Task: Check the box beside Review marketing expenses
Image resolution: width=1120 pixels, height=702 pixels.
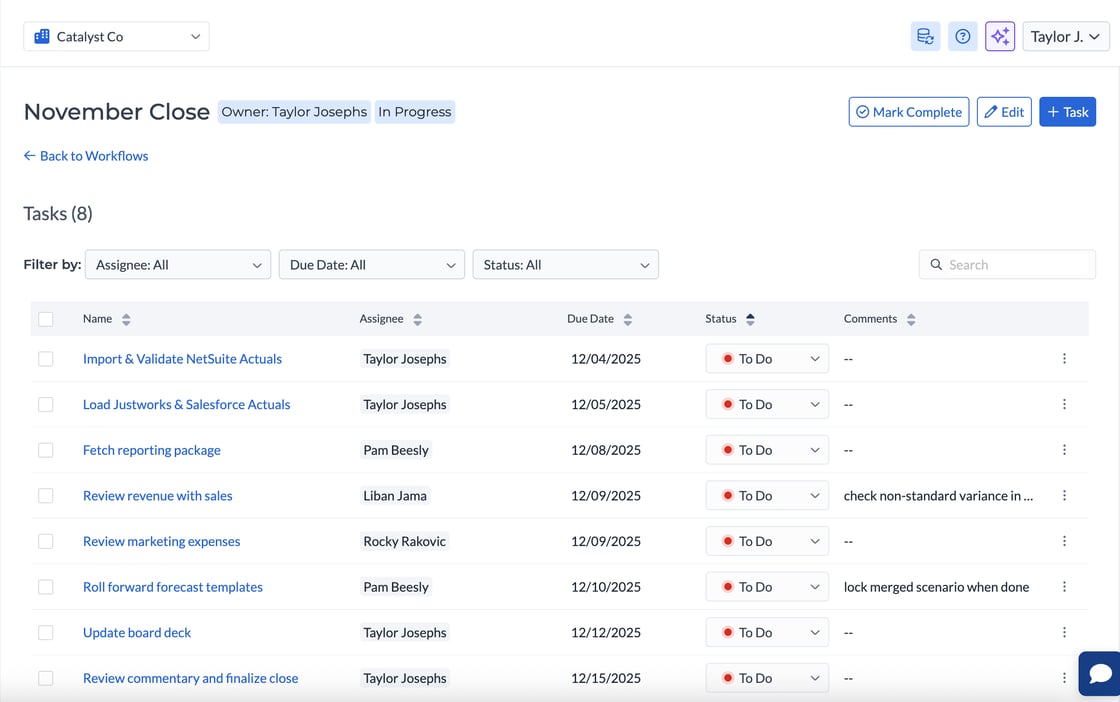Action: [45, 541]
